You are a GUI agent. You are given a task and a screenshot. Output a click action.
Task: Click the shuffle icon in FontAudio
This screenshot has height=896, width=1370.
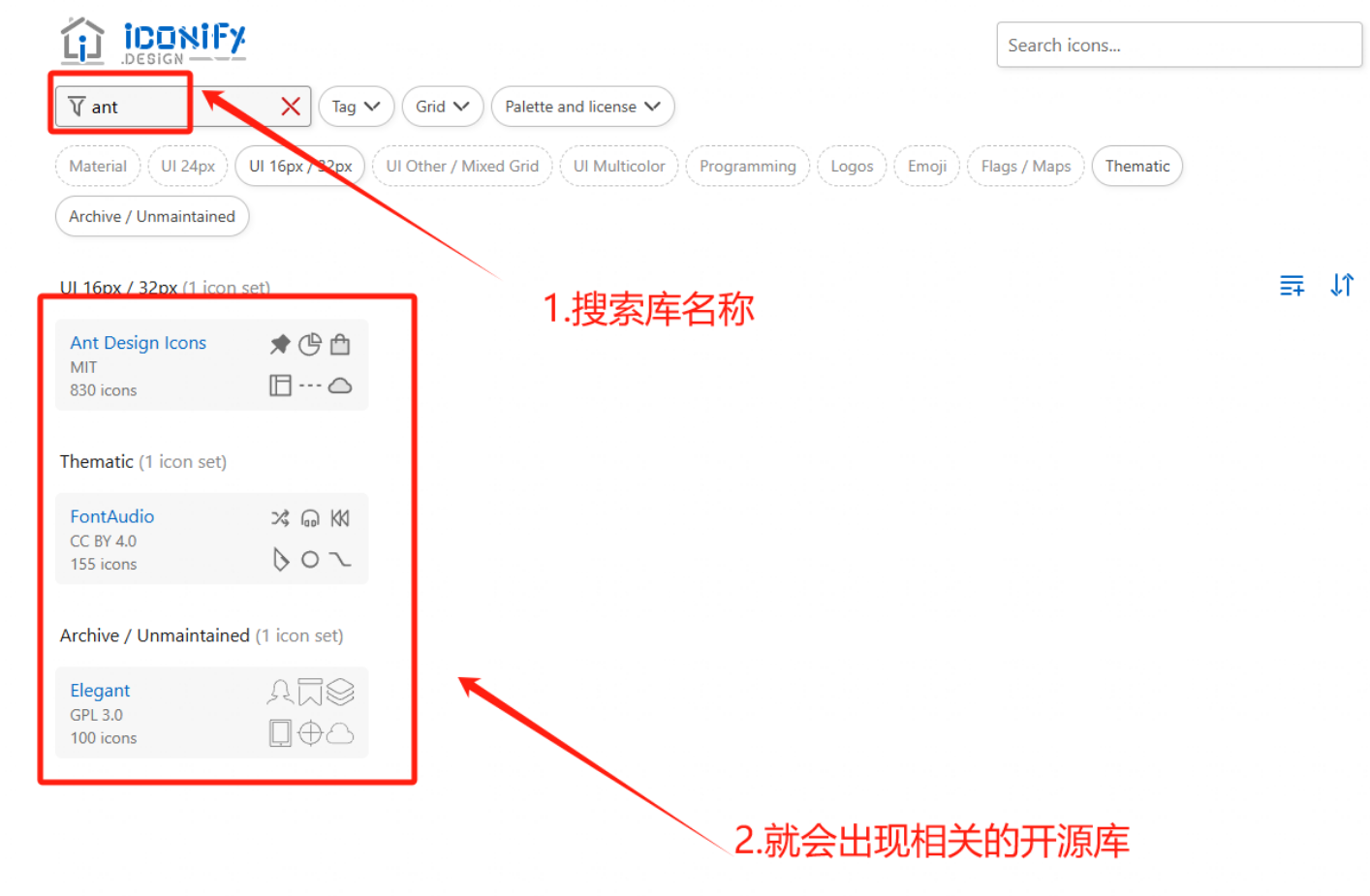280,518
